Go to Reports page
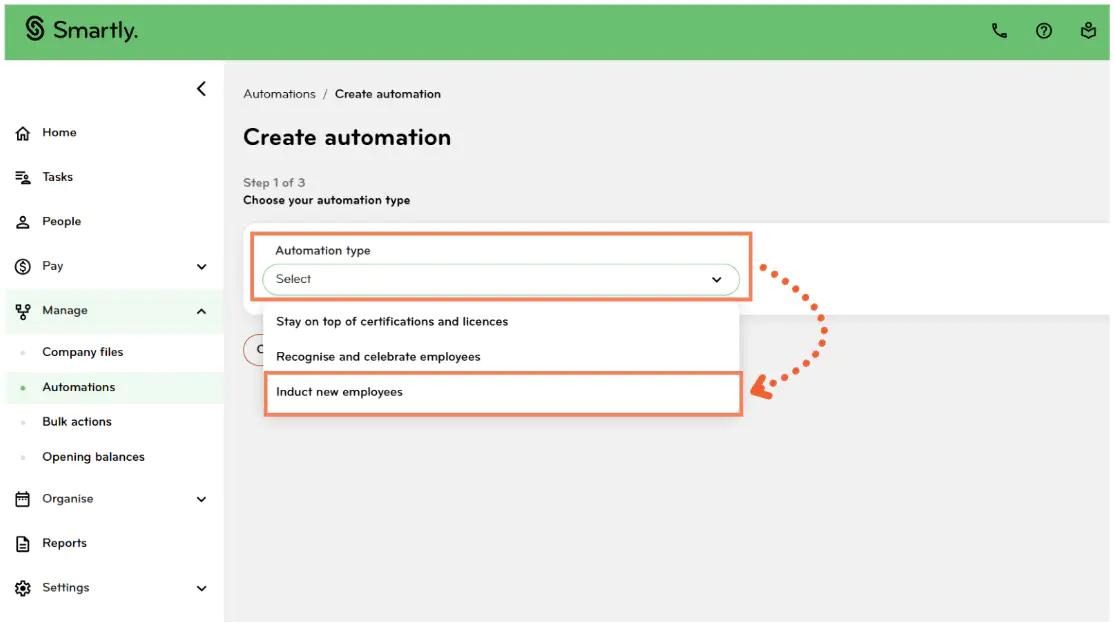The width and height of the screenshot is (1115, 629). point(64,543)
